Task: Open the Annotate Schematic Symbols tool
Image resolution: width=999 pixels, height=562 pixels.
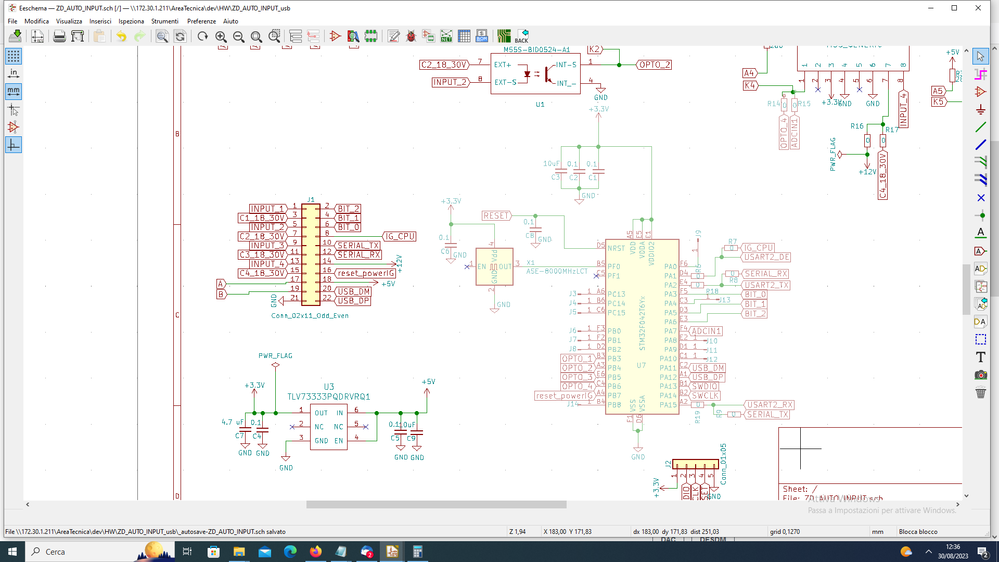Action: 393,37
